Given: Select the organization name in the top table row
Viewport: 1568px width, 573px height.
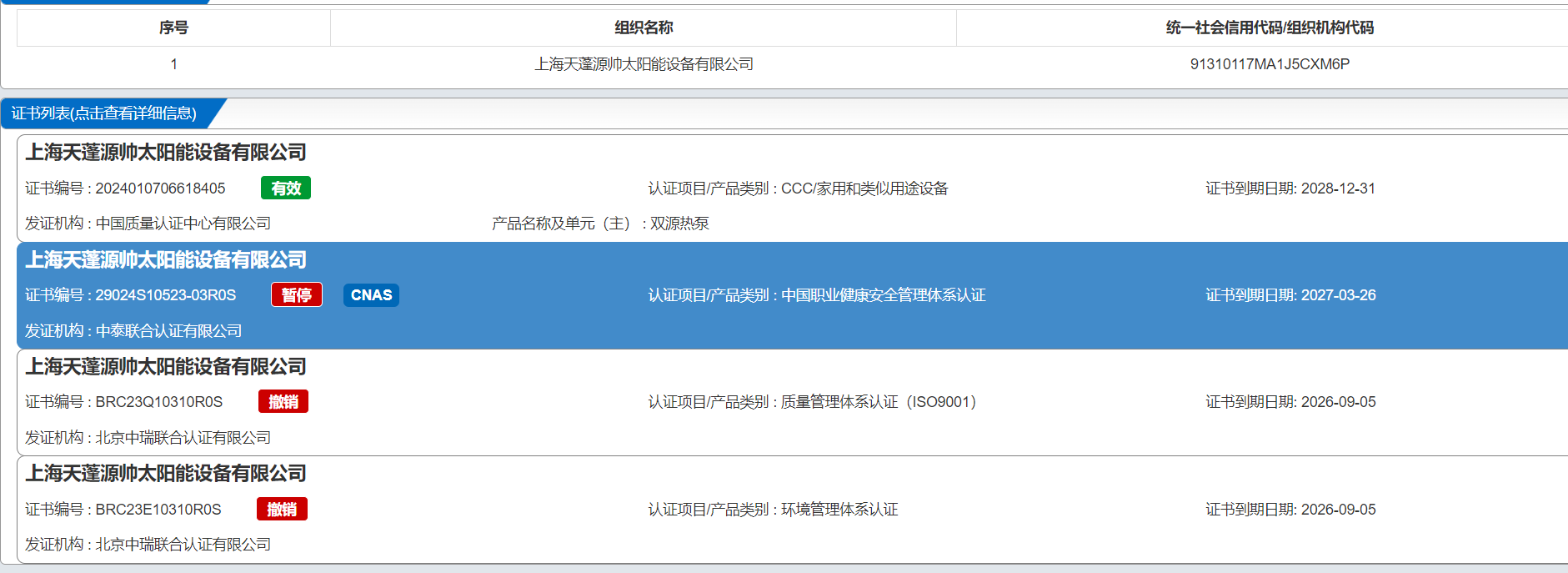Looking at the screenshot, I should point(644,64).
